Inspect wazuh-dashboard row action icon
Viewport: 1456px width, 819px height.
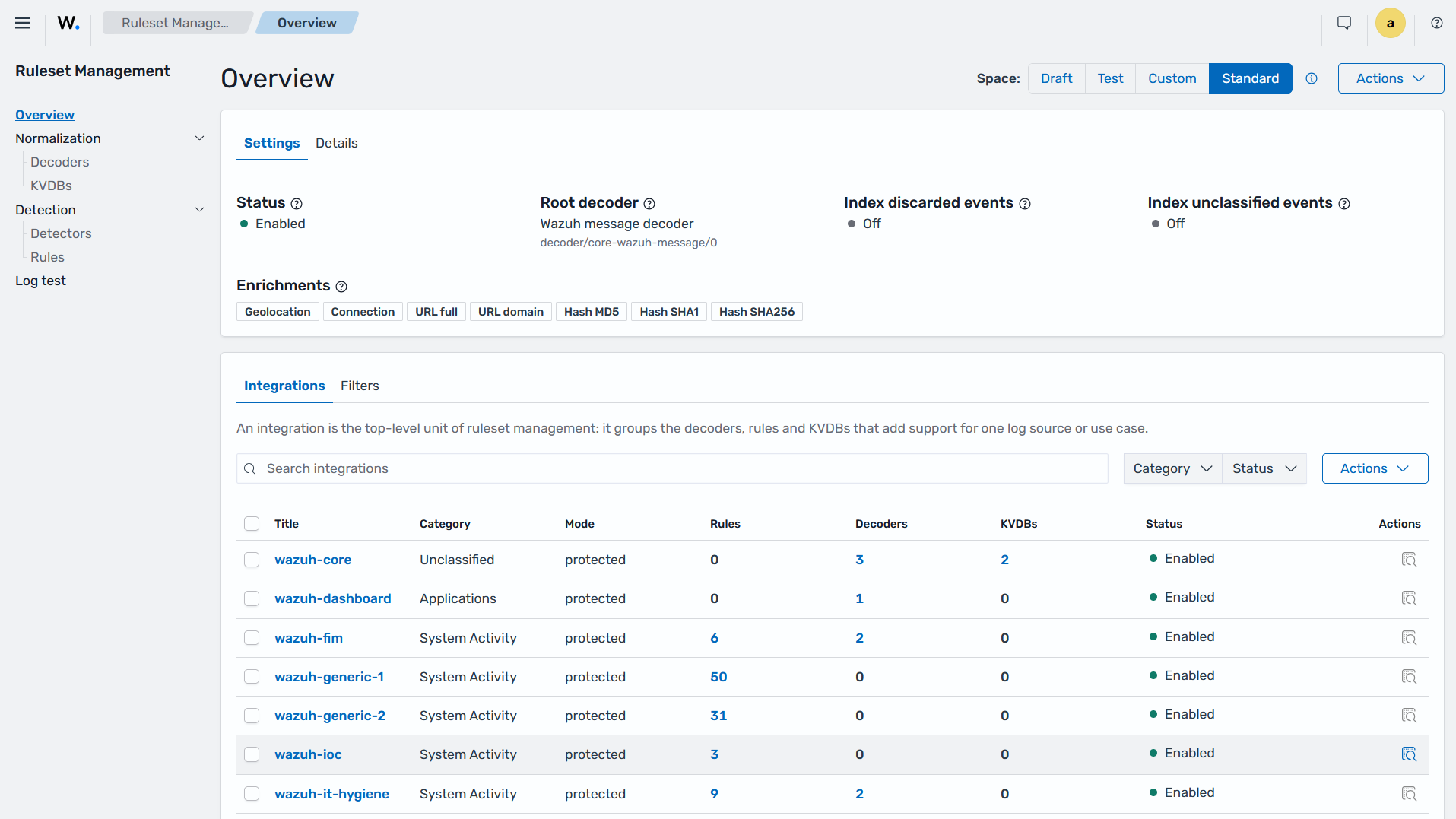point(1409,598)
